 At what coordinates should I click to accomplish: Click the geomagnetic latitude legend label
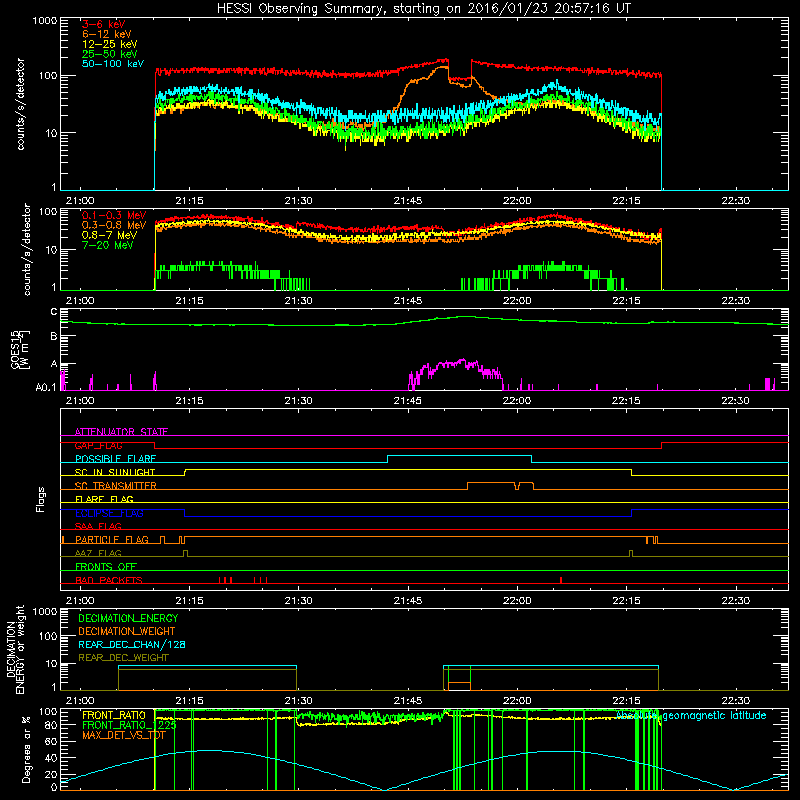click(691, 716)
